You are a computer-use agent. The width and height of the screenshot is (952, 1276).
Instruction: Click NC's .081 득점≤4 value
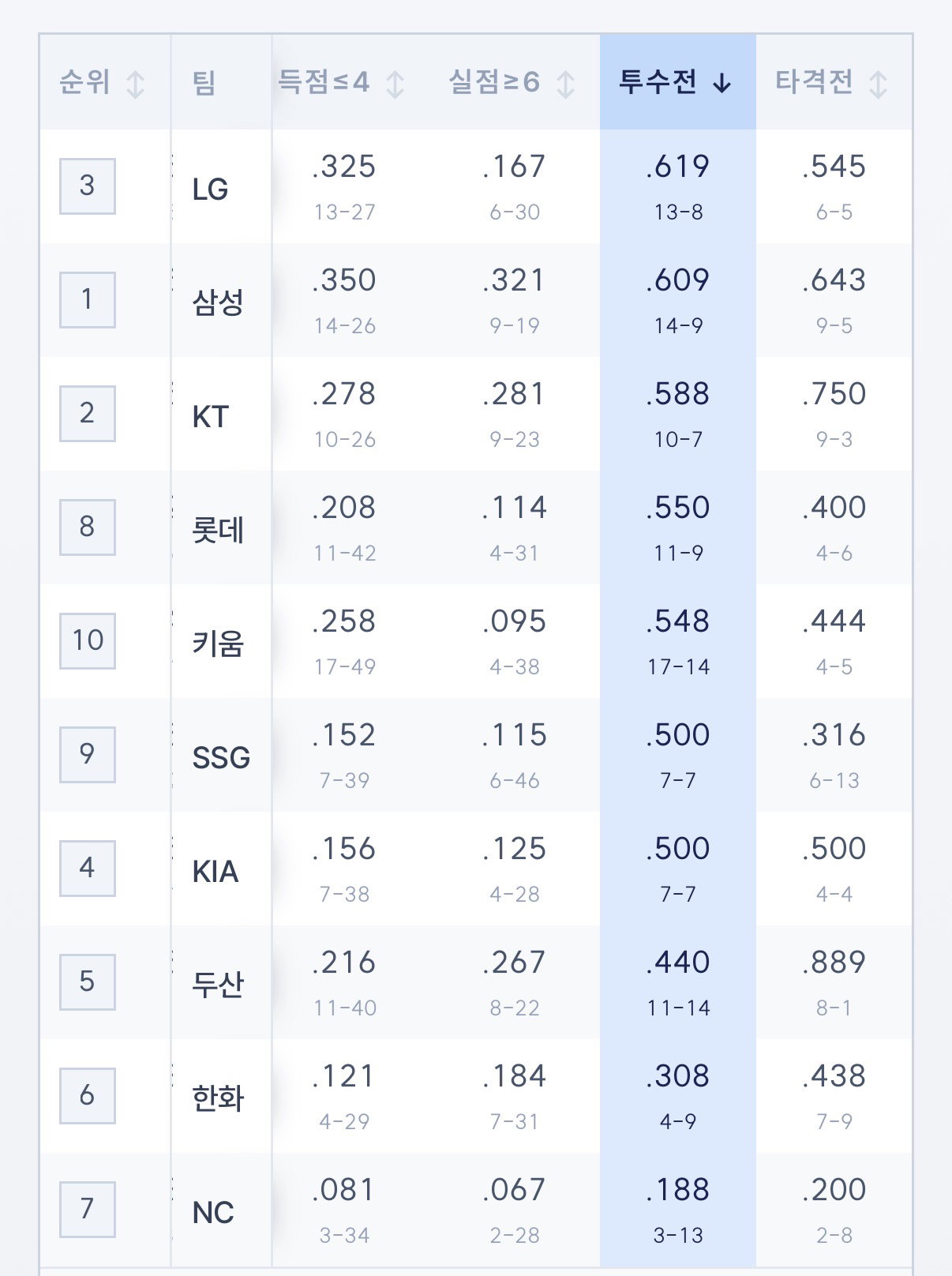click(x=344, y=1190)
